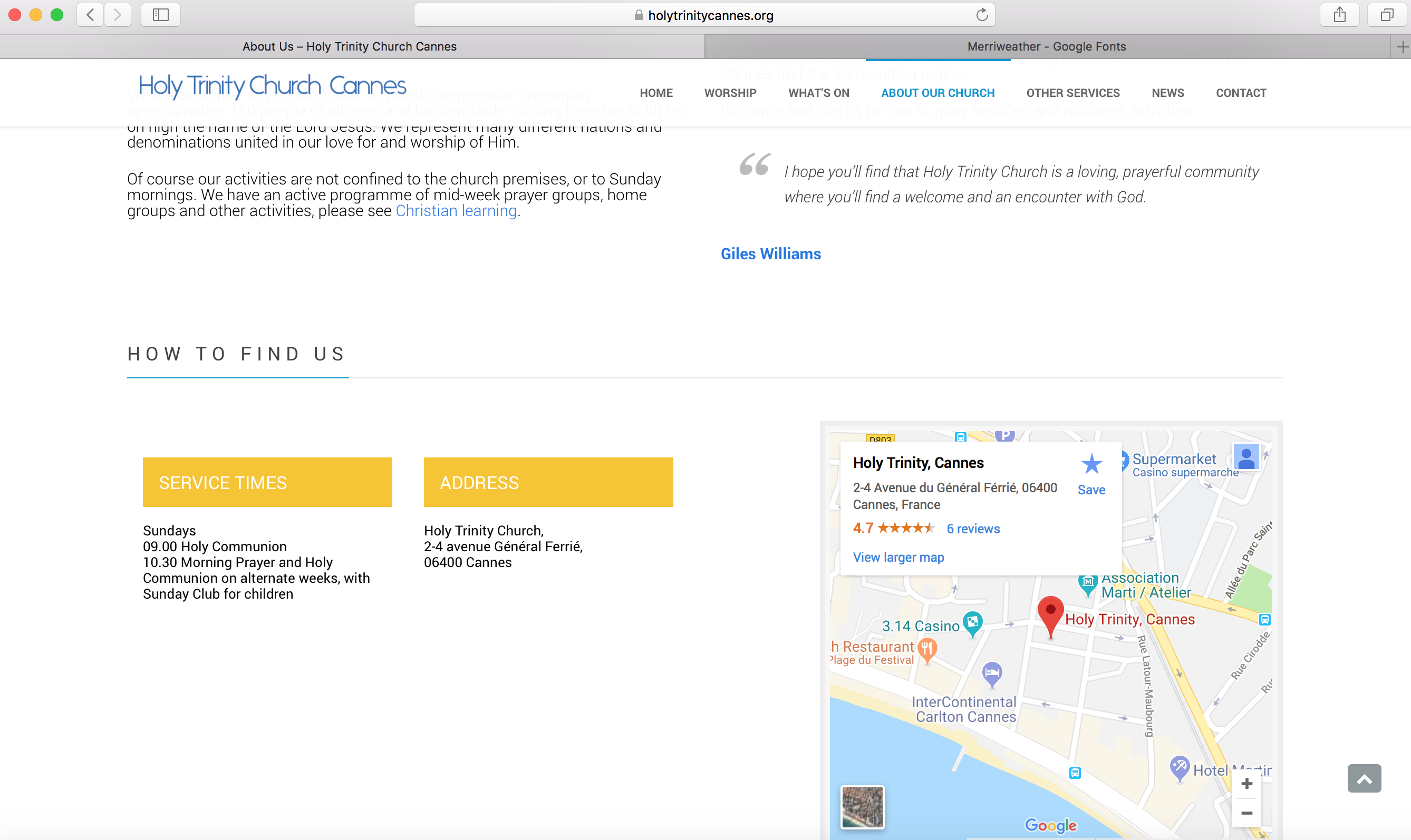
Task: Click Safari's back navigation arrow
Action: coord(91,15)
